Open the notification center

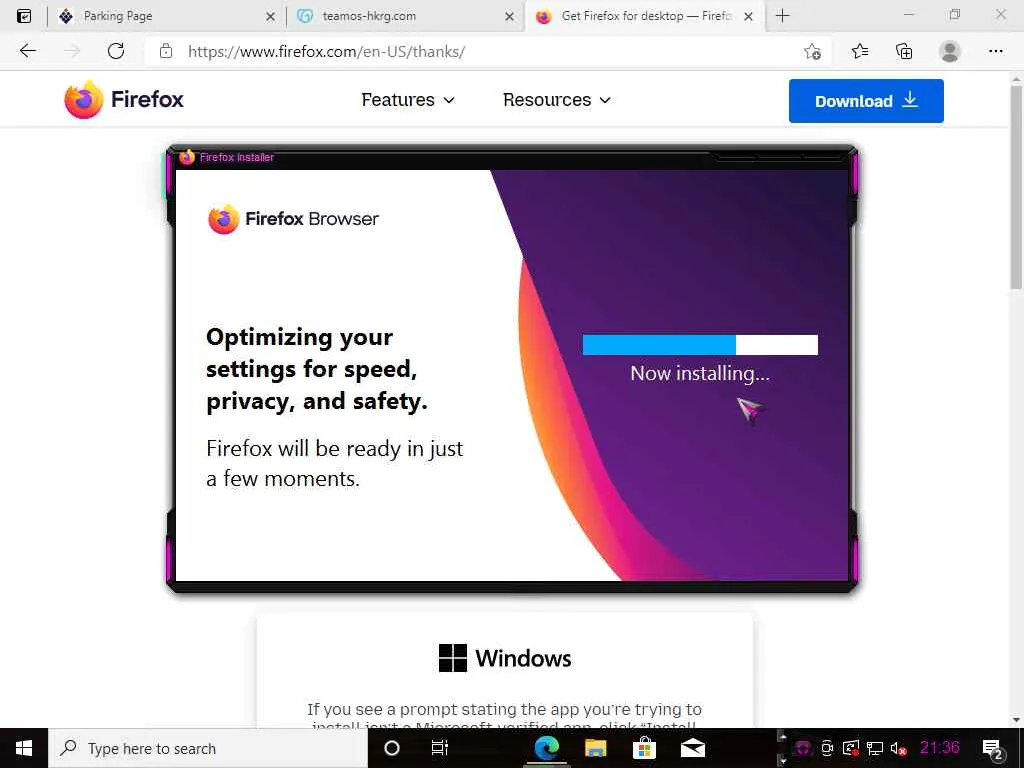(x=993, y=748)
